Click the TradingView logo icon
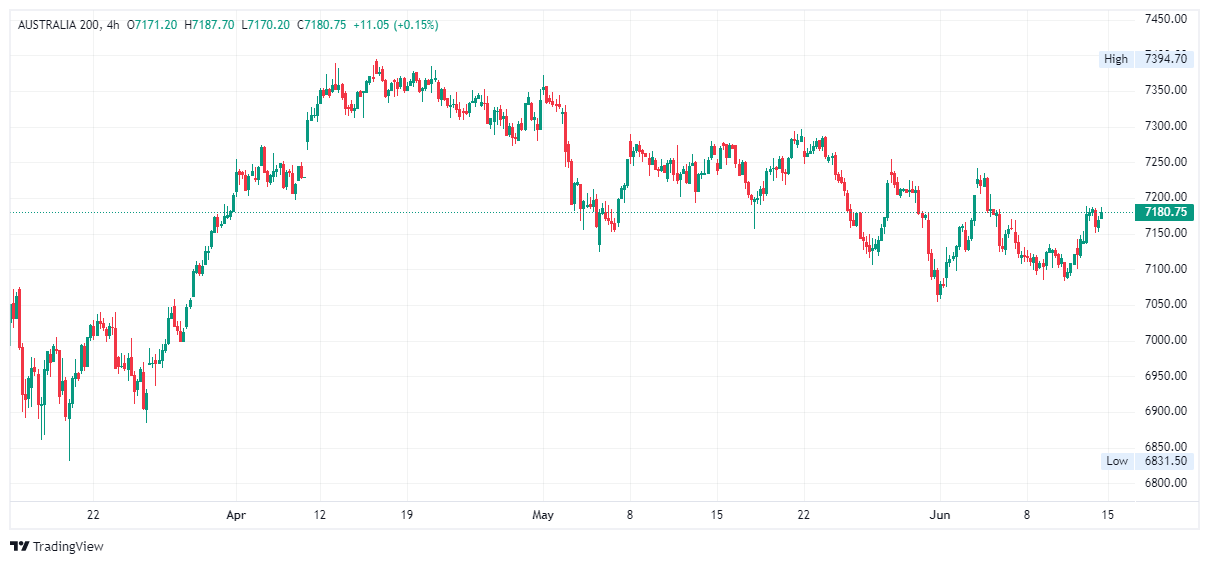Viewport: 1209px width, 564px height. tap(20, 546)
